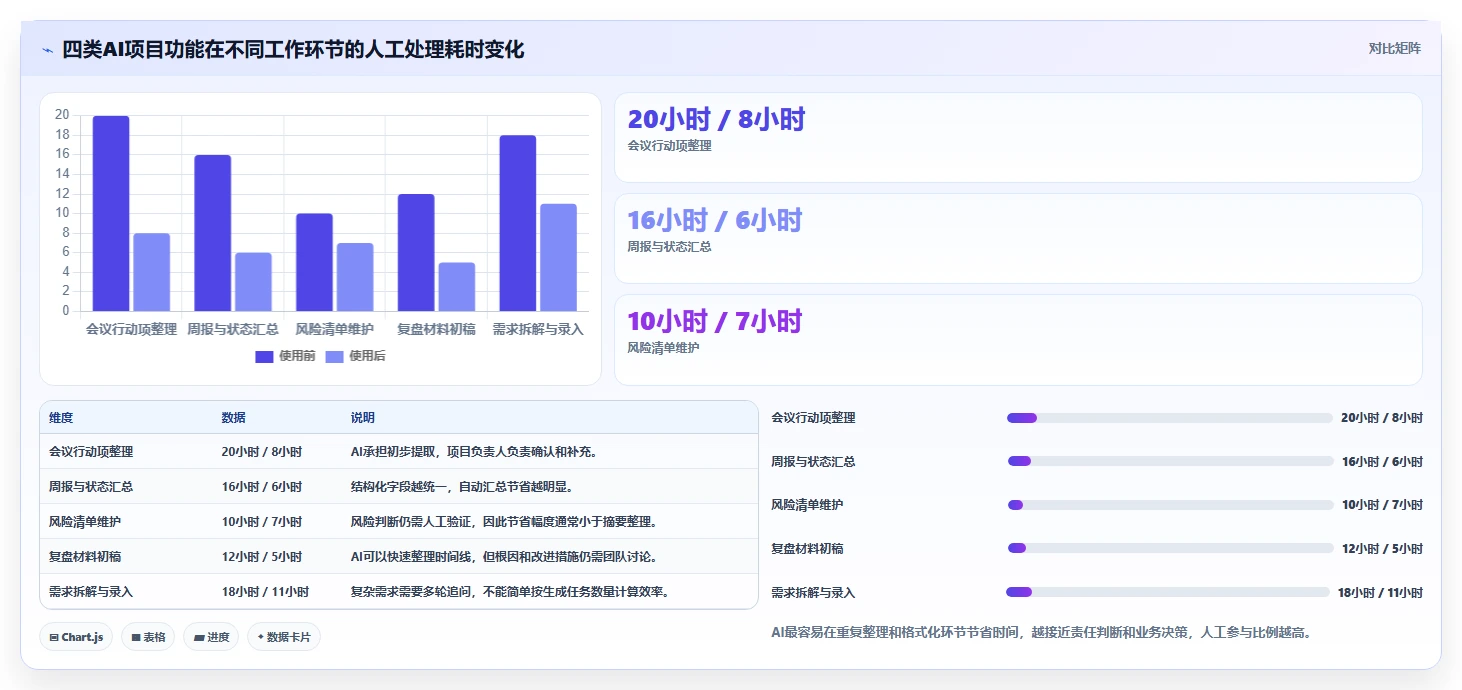Click the 风险清单维护 progress bar
Screen dimensions: 1462x690
(1170, 505)
